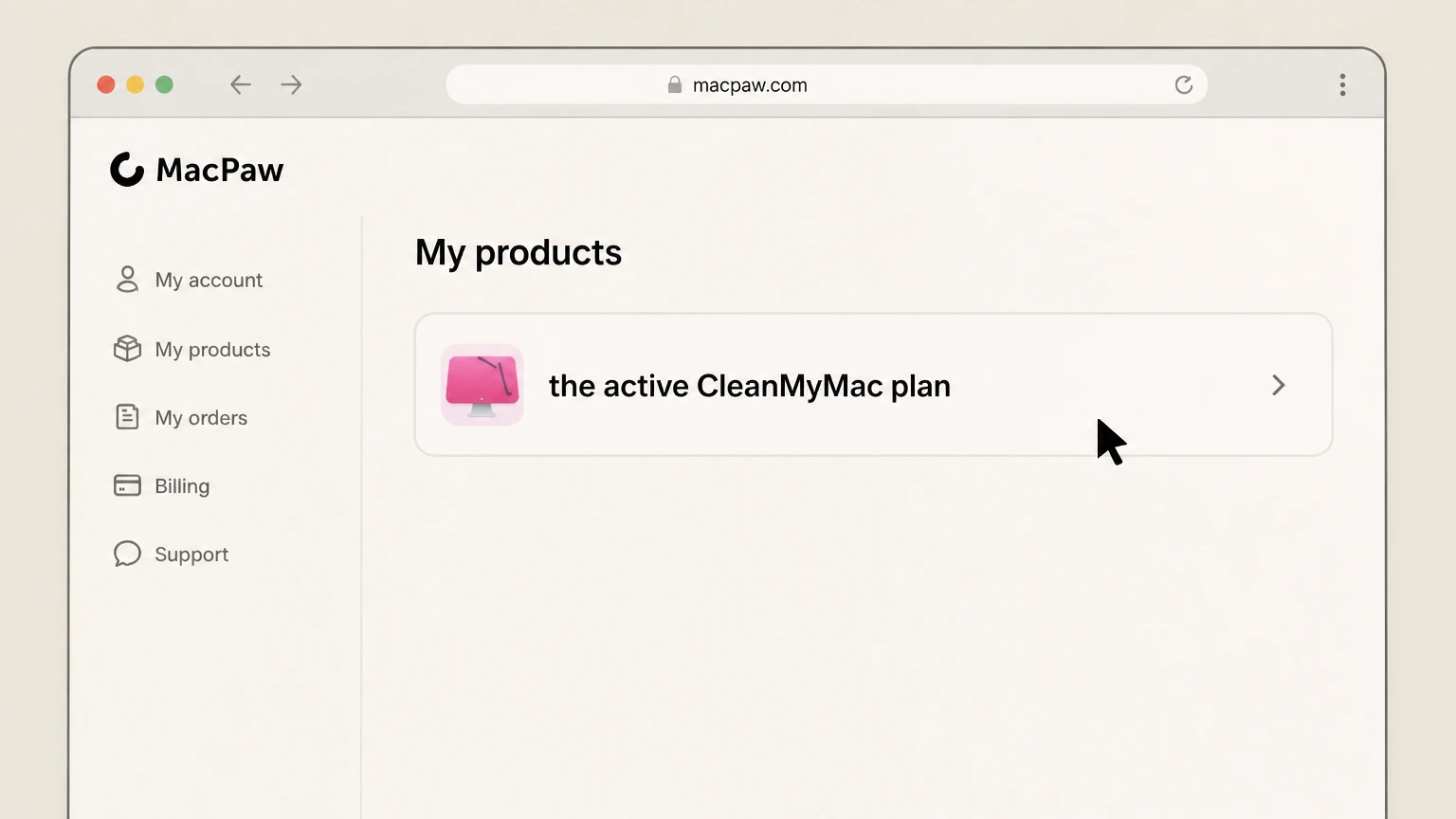Screen dimensions: 1456x819
Task: Select My products in sidebar
Action: (212, 349)
